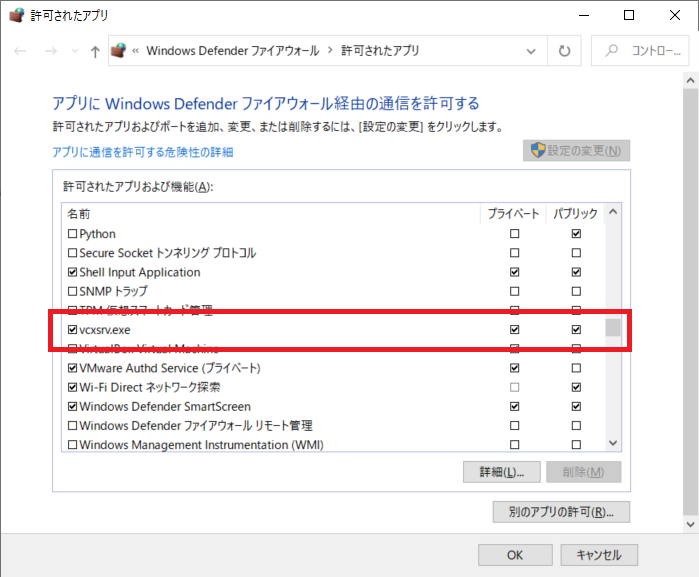Viewport: 699px width, 577px height.
Task: Uncheck Shell Input Application checkbox
Action: (72, 272)
